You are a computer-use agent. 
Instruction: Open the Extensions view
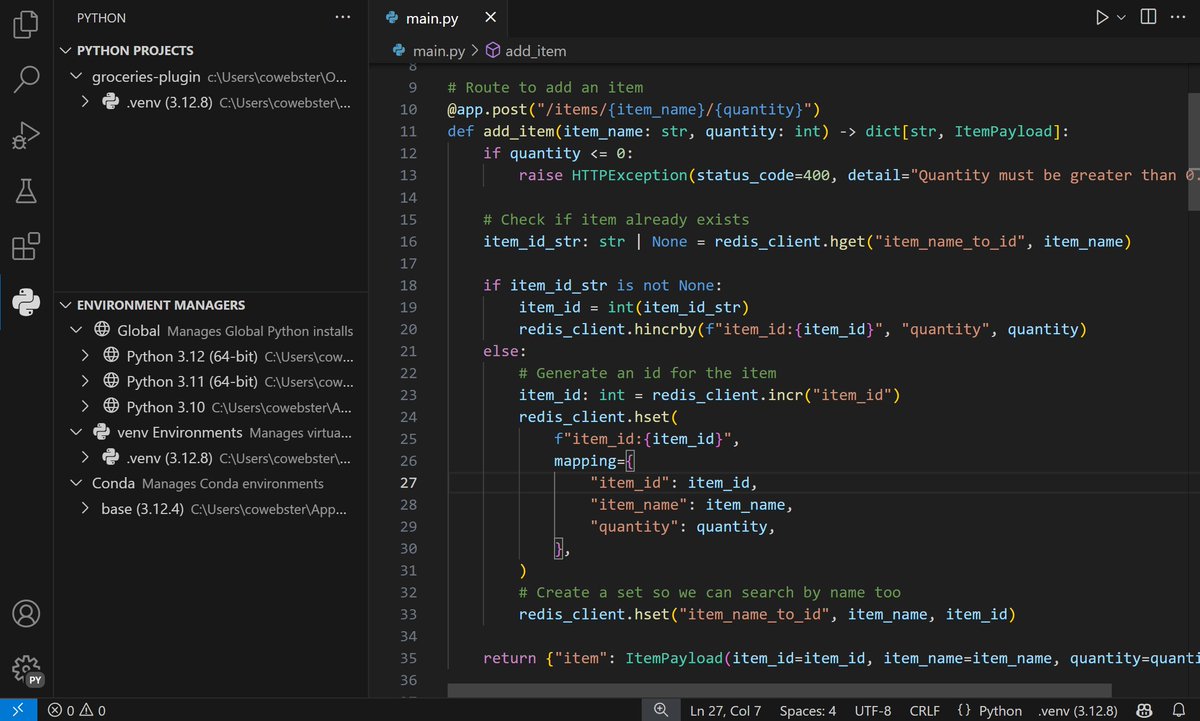point(26,246)
